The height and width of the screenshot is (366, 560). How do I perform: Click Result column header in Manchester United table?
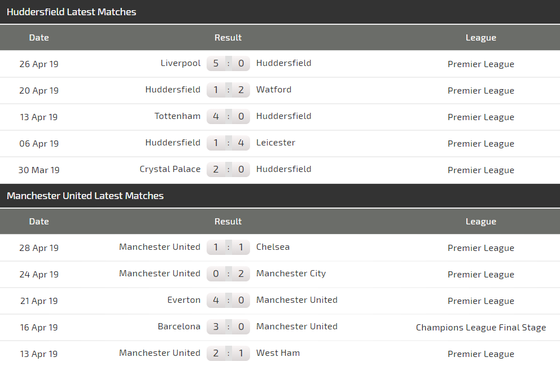click(x=228, y=221)
